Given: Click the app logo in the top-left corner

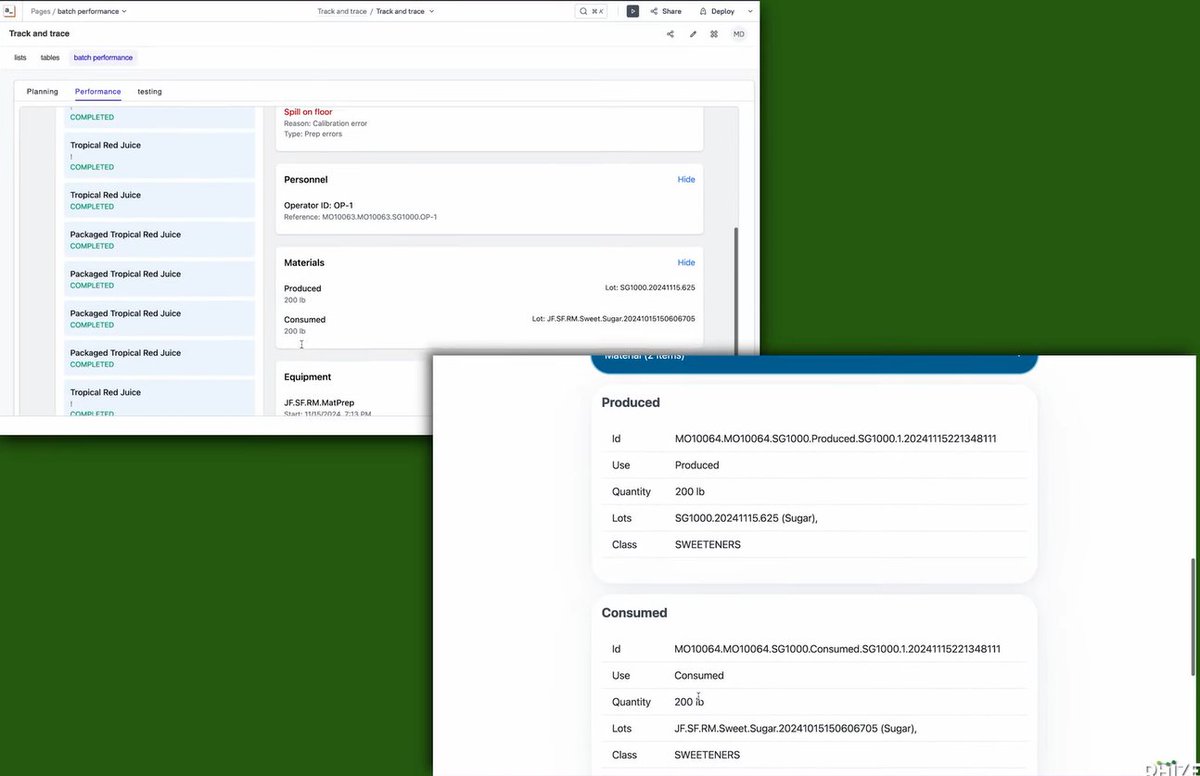Looking at the screenshot, I should pos(11,11).
